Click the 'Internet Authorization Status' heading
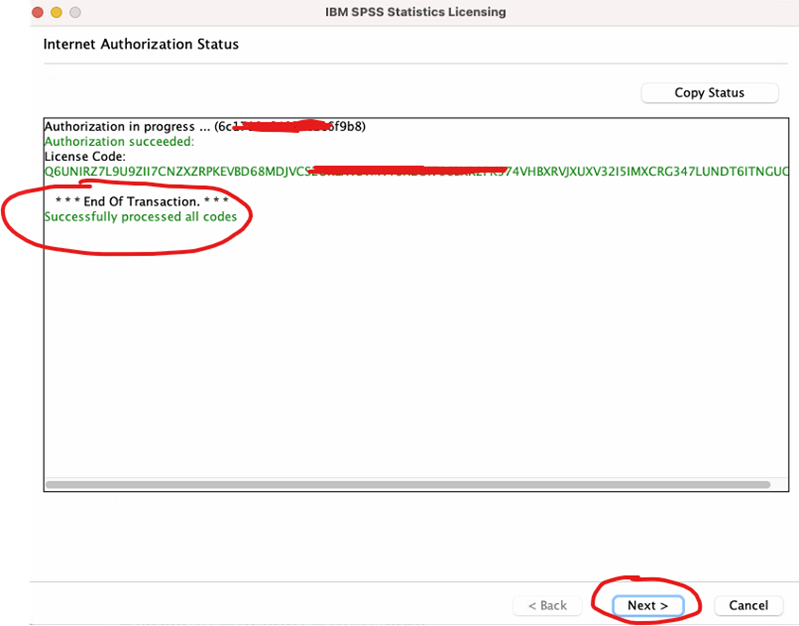This screenshot has width=799, height=626. [x=141, y=44]
